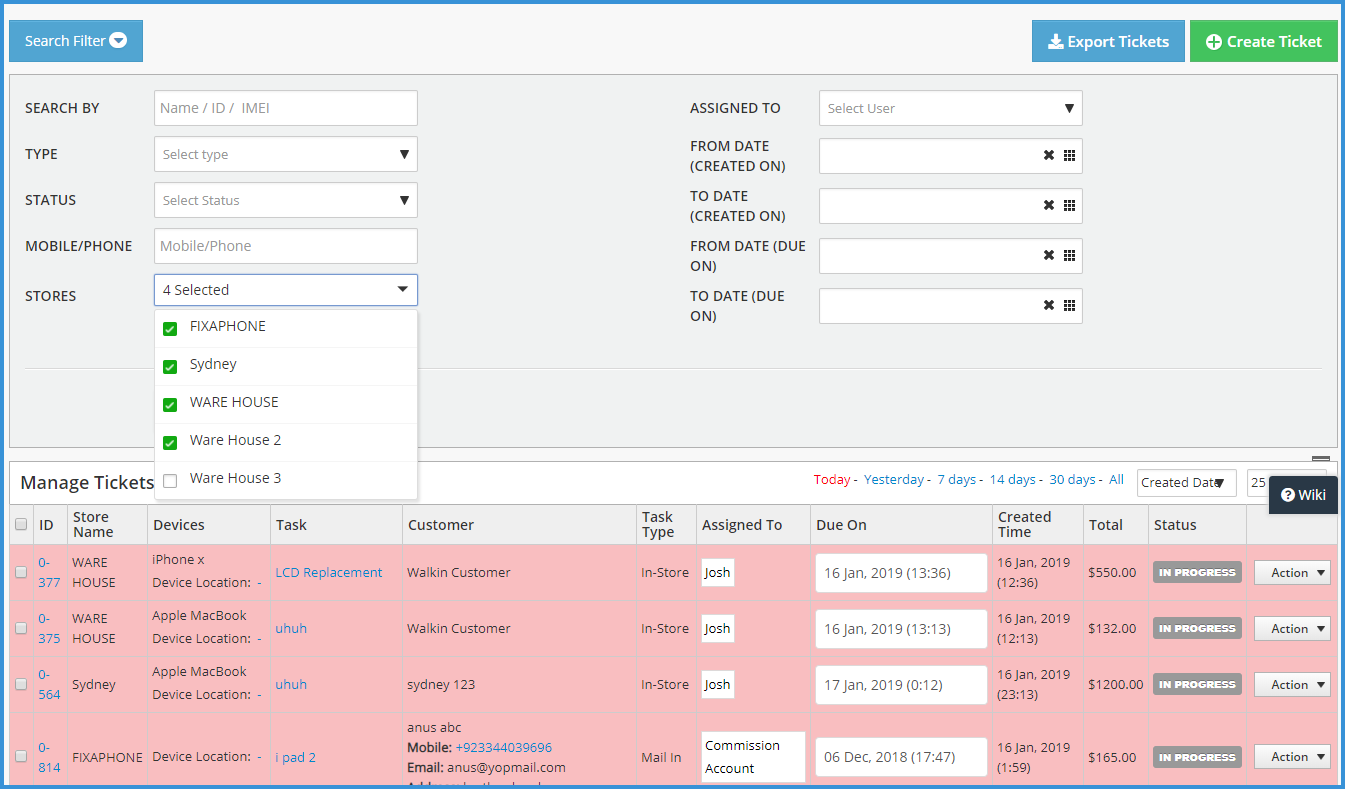This screenshot has width=1345, height=789.
Task: Clear the To Date (Due On) field
Action: [x=1049, y=306]
